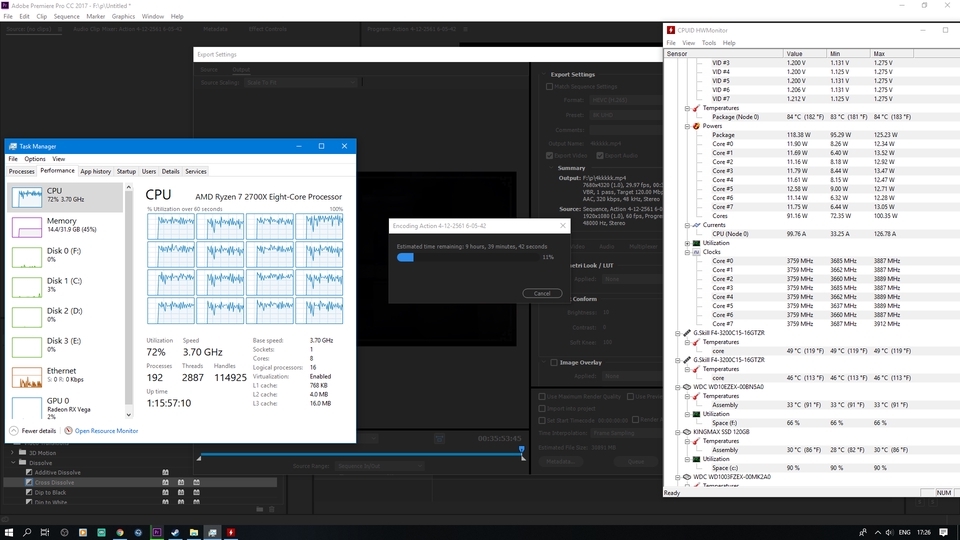Click the Task Manager taskbar icon
The image size is (960, 540).
[212, 532]
